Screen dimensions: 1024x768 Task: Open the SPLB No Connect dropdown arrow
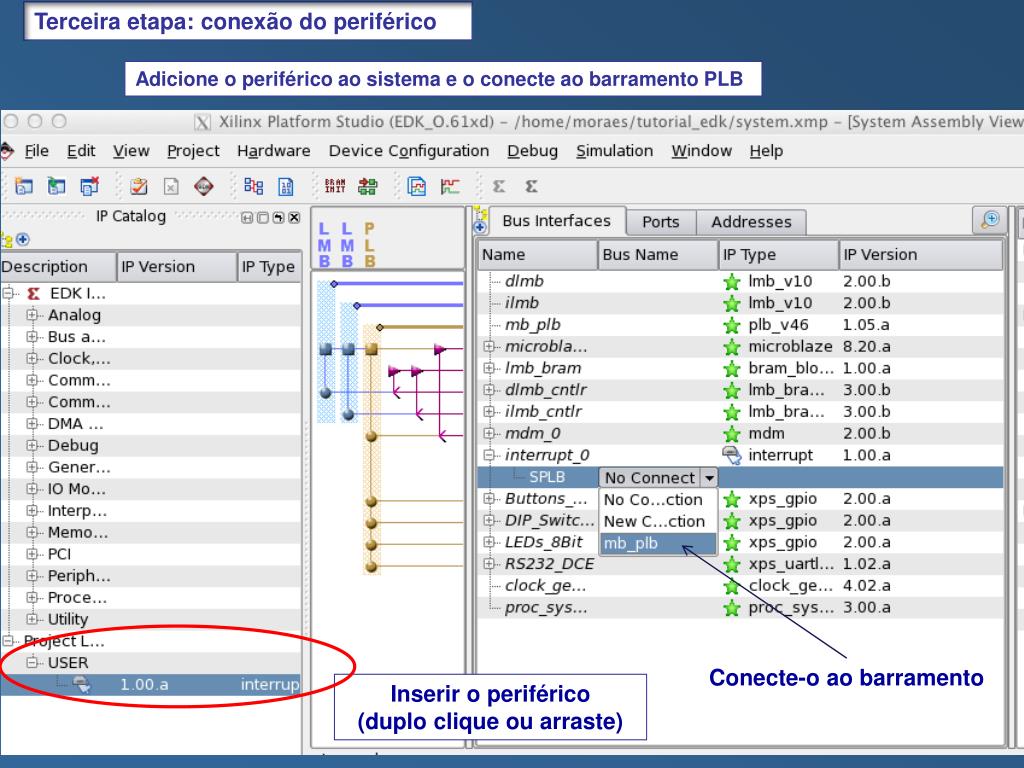pos(709,478)
